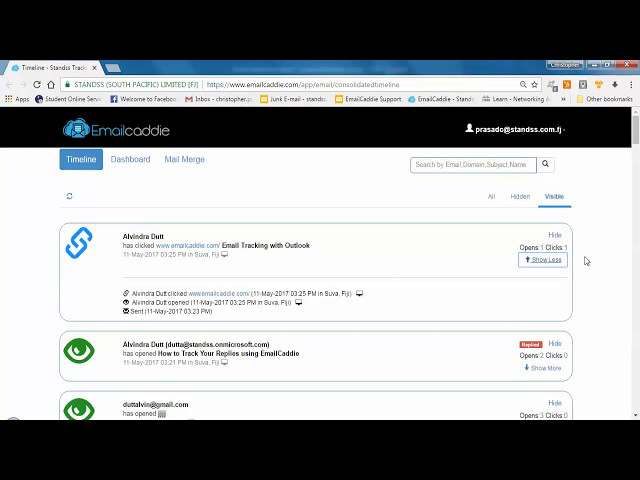
Task: Switch to the Timeline tab
Action: 81,159
